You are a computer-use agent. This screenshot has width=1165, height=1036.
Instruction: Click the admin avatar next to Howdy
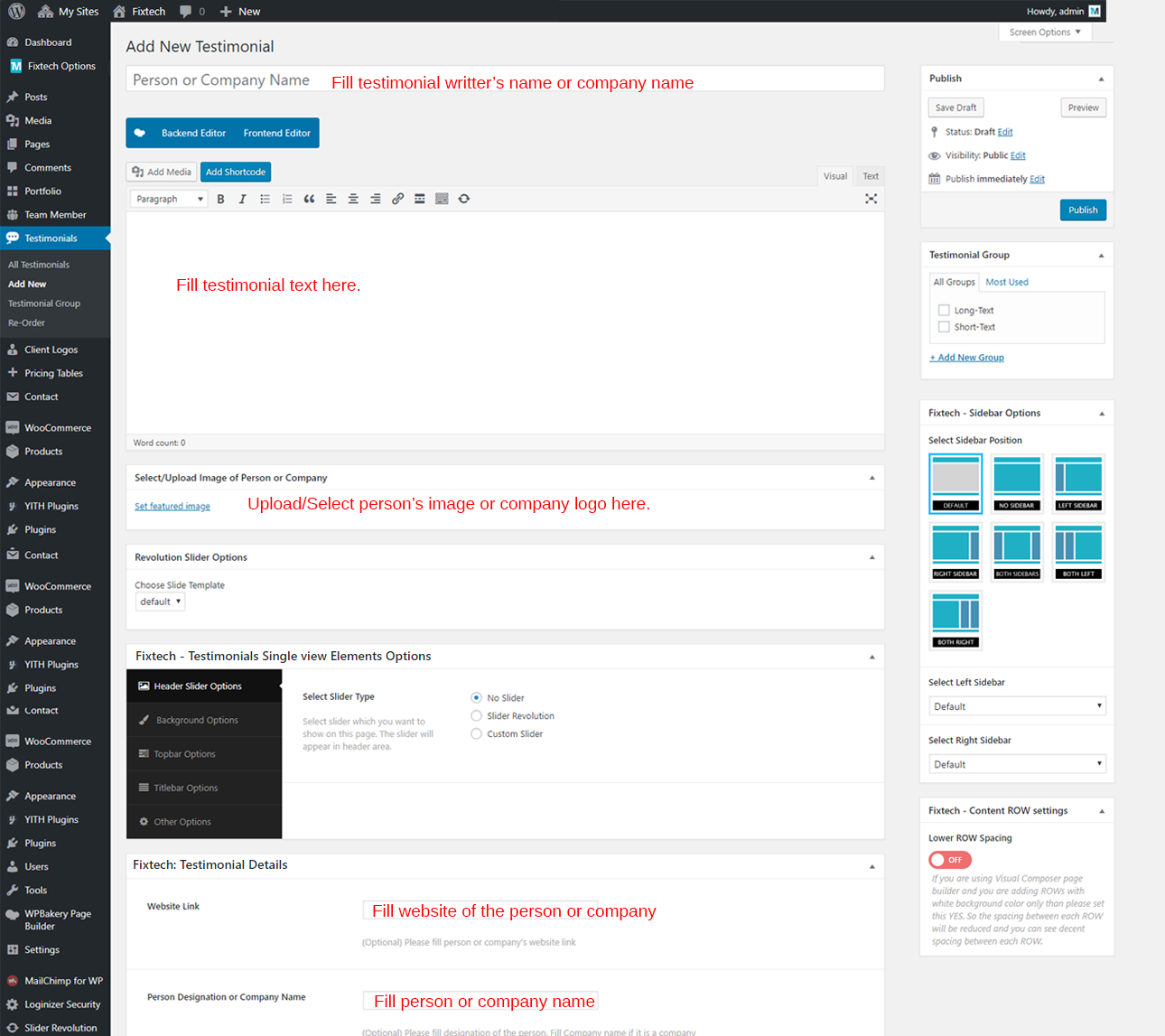(x=1095, y=11)
